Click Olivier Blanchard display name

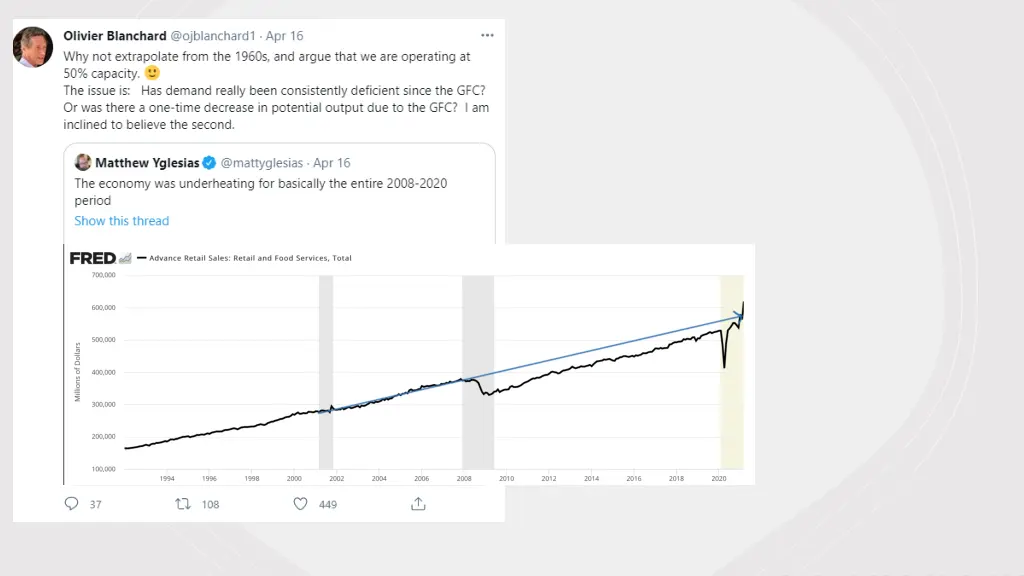pos(115,36)
